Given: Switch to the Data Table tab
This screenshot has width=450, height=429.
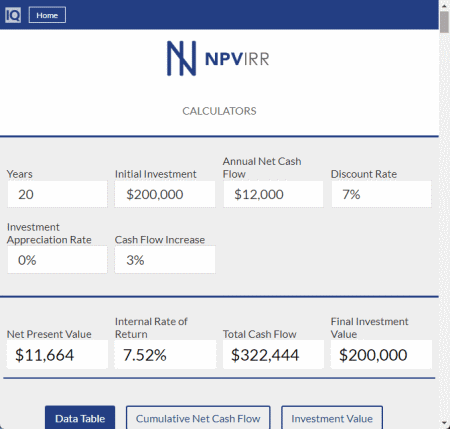Looking at the screenshot, I should tap(80, 418).
